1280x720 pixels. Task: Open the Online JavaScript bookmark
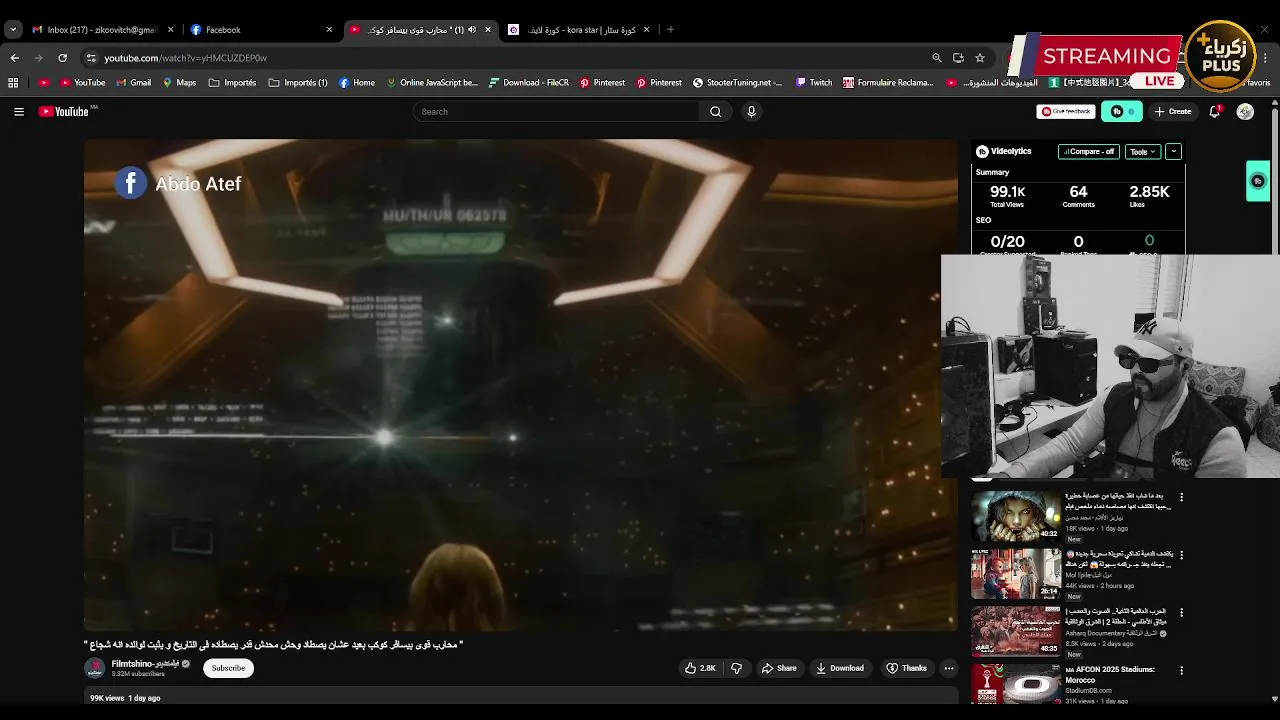pyautogui.click(x=432, y=83)
